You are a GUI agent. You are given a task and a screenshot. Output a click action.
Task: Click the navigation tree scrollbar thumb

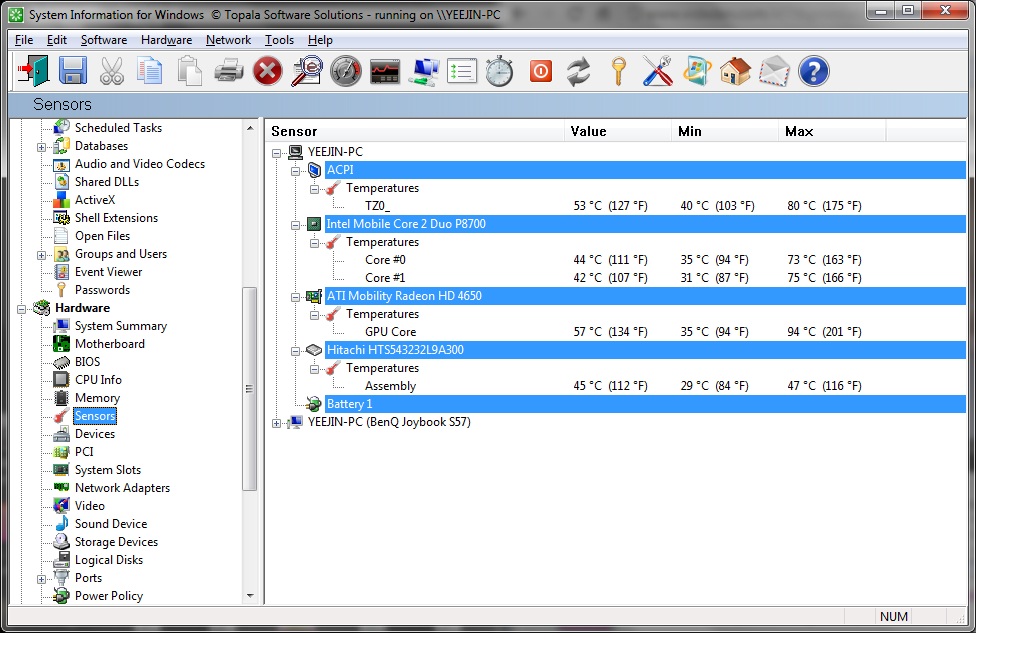250,389
